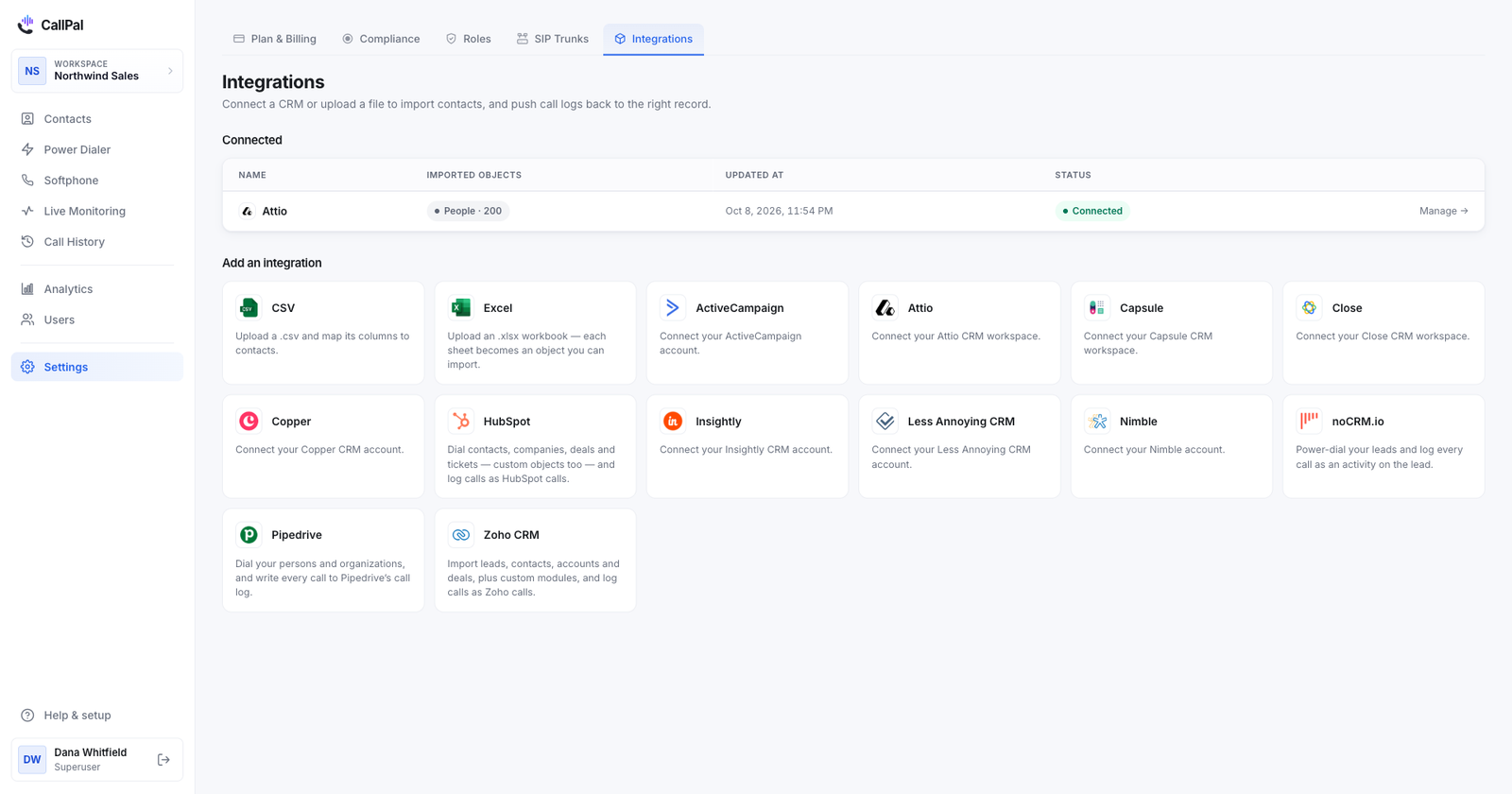Click the log out icon beside Dana Whitfield
The width and height of the screenshot is (1512, 794).
(163, 760)
